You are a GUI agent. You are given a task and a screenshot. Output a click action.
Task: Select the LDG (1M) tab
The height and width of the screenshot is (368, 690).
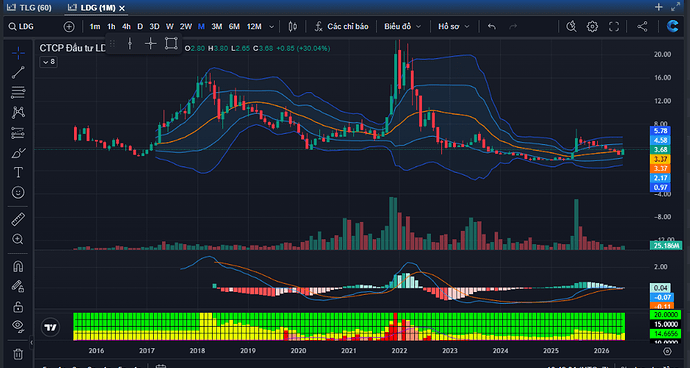point(96,8)
